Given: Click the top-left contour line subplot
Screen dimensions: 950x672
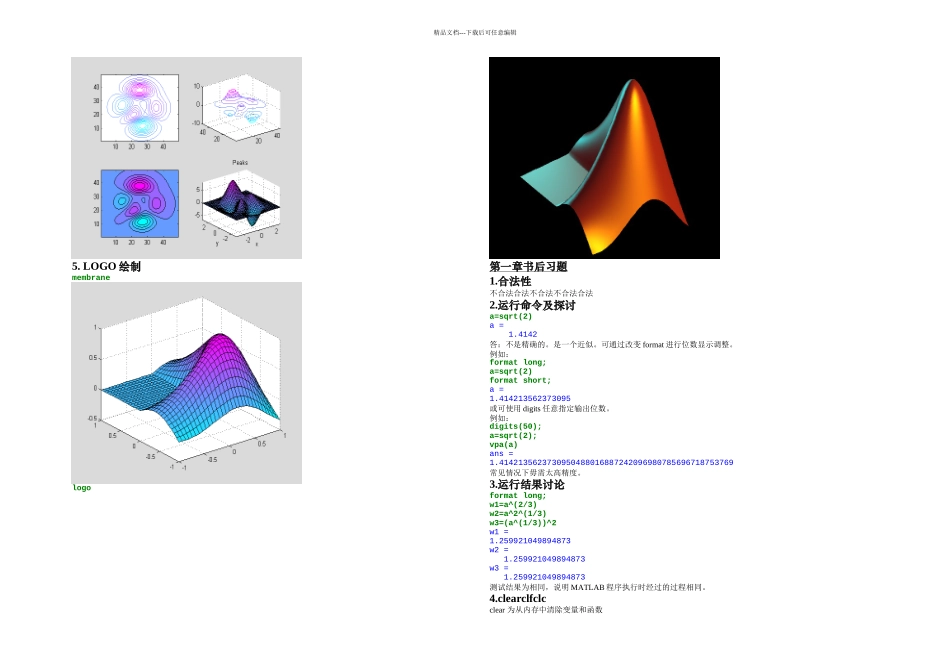Looking at the screenshot, I should coord(140,108).
